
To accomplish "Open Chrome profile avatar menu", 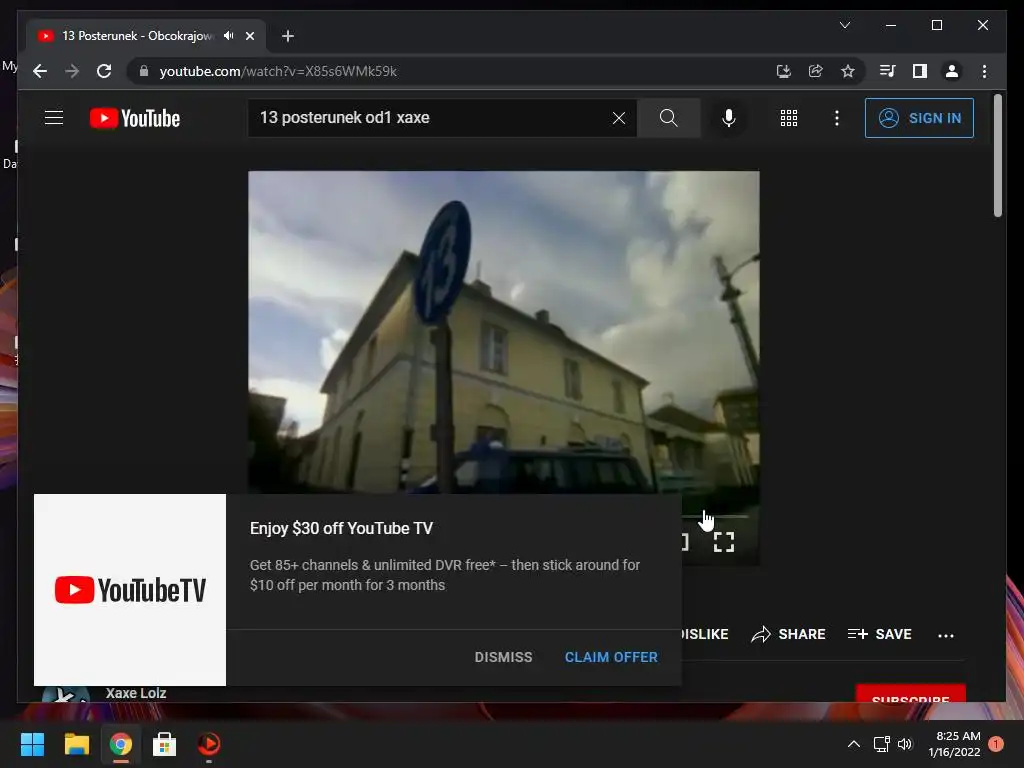I will pyautogui.click(x=952, y=71).
